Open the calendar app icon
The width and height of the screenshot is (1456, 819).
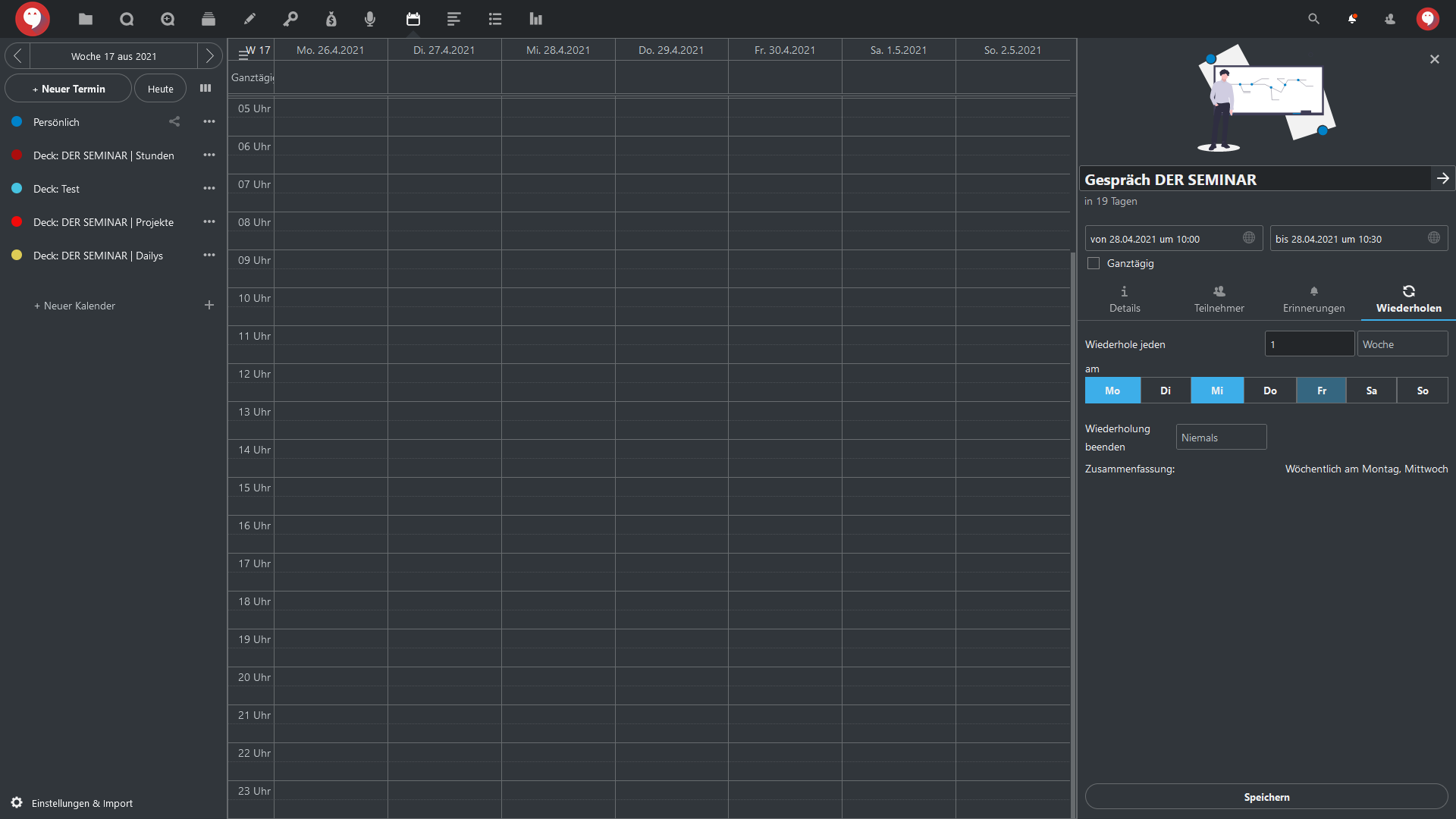pyautogui.click(x=413, y=19)
